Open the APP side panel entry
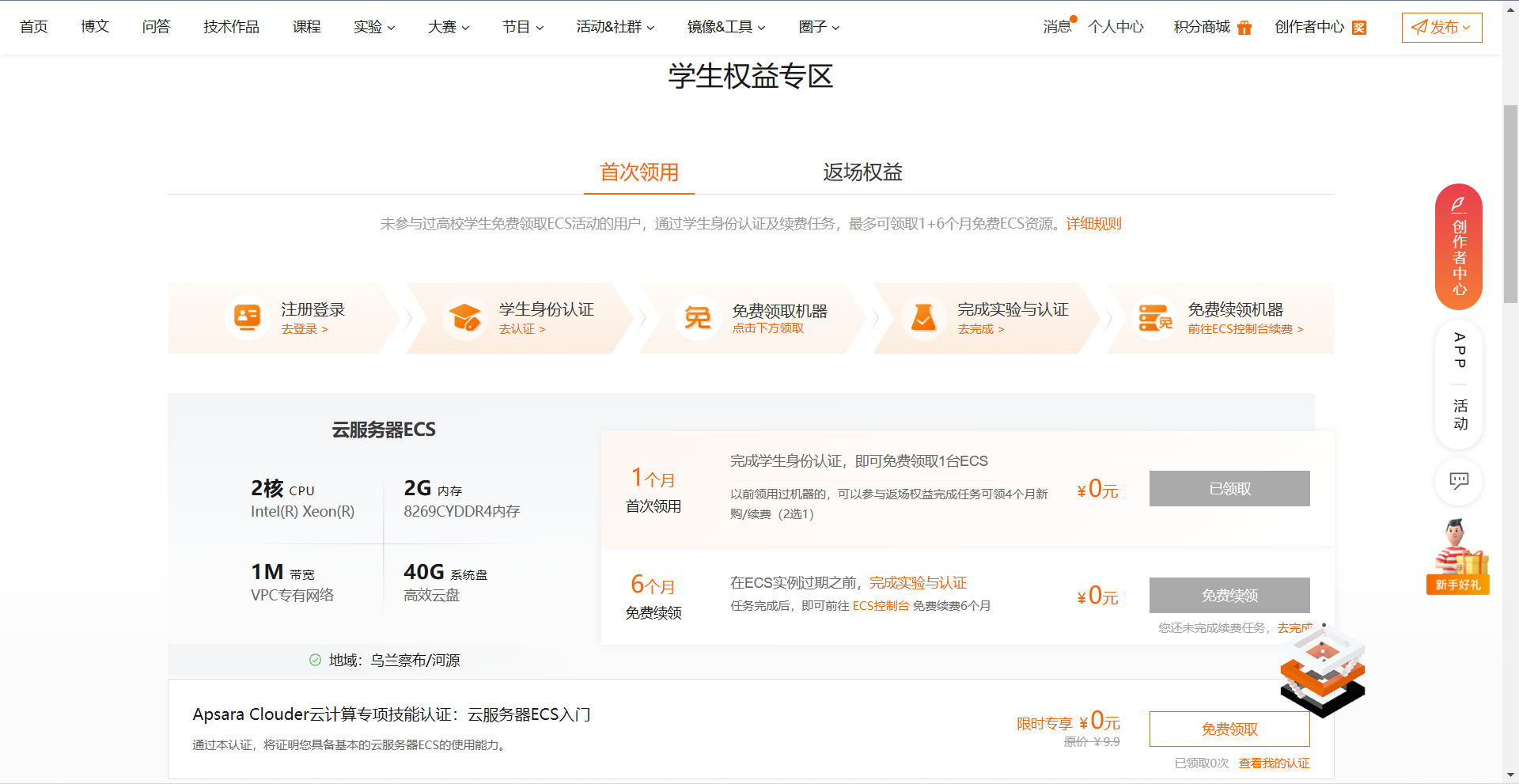Image resolution: width=1519 pixels, height=784 pixels. (x=1460, y=350)
